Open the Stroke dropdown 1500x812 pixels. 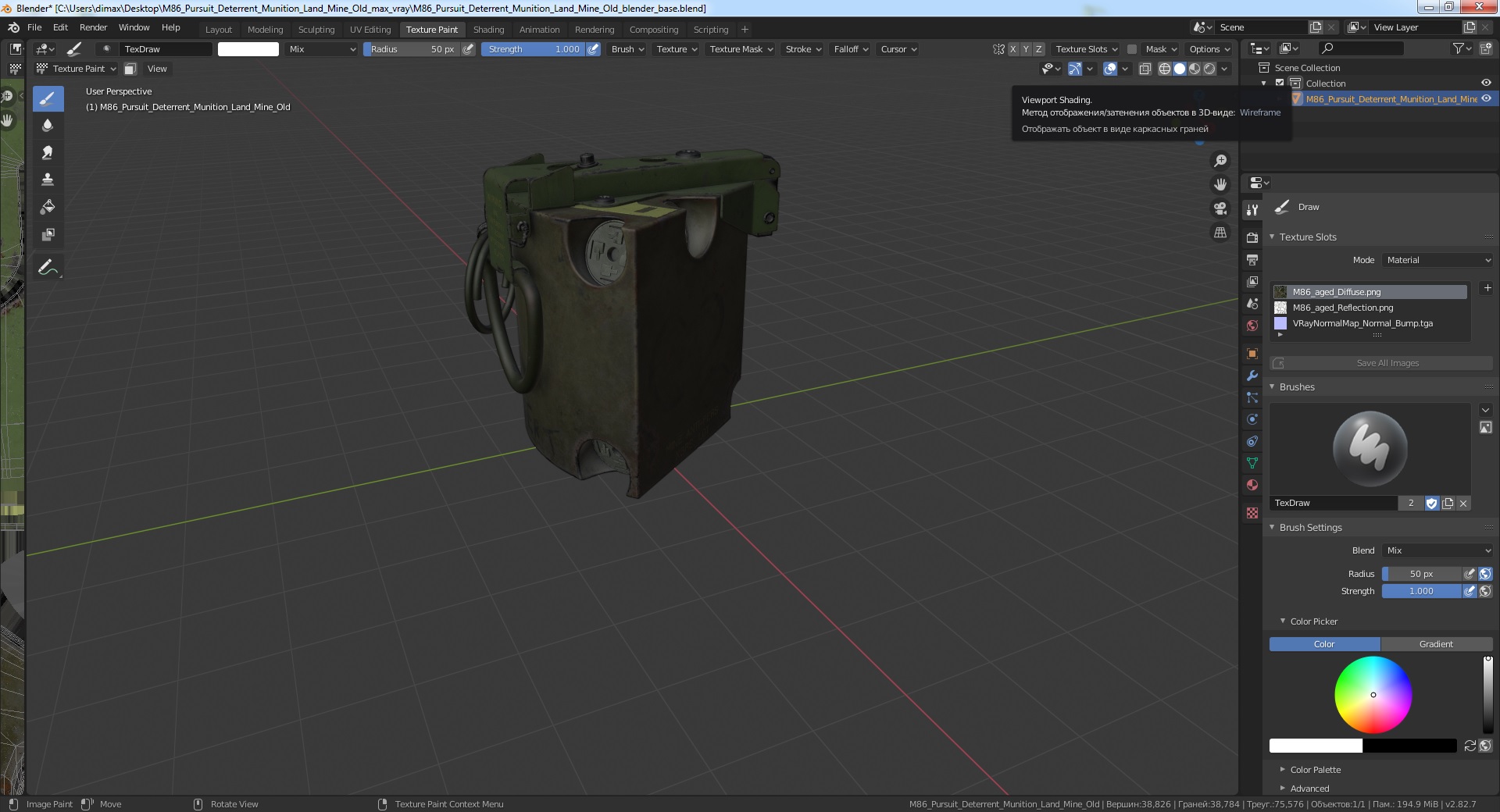pos(802,49)
